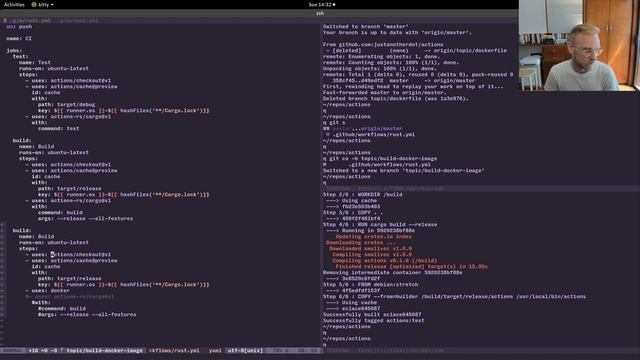The width and height of the screenshot is (640, 360).
Task: Click '<kflows/rust.yml' in the status line
Action: [174, 351]
